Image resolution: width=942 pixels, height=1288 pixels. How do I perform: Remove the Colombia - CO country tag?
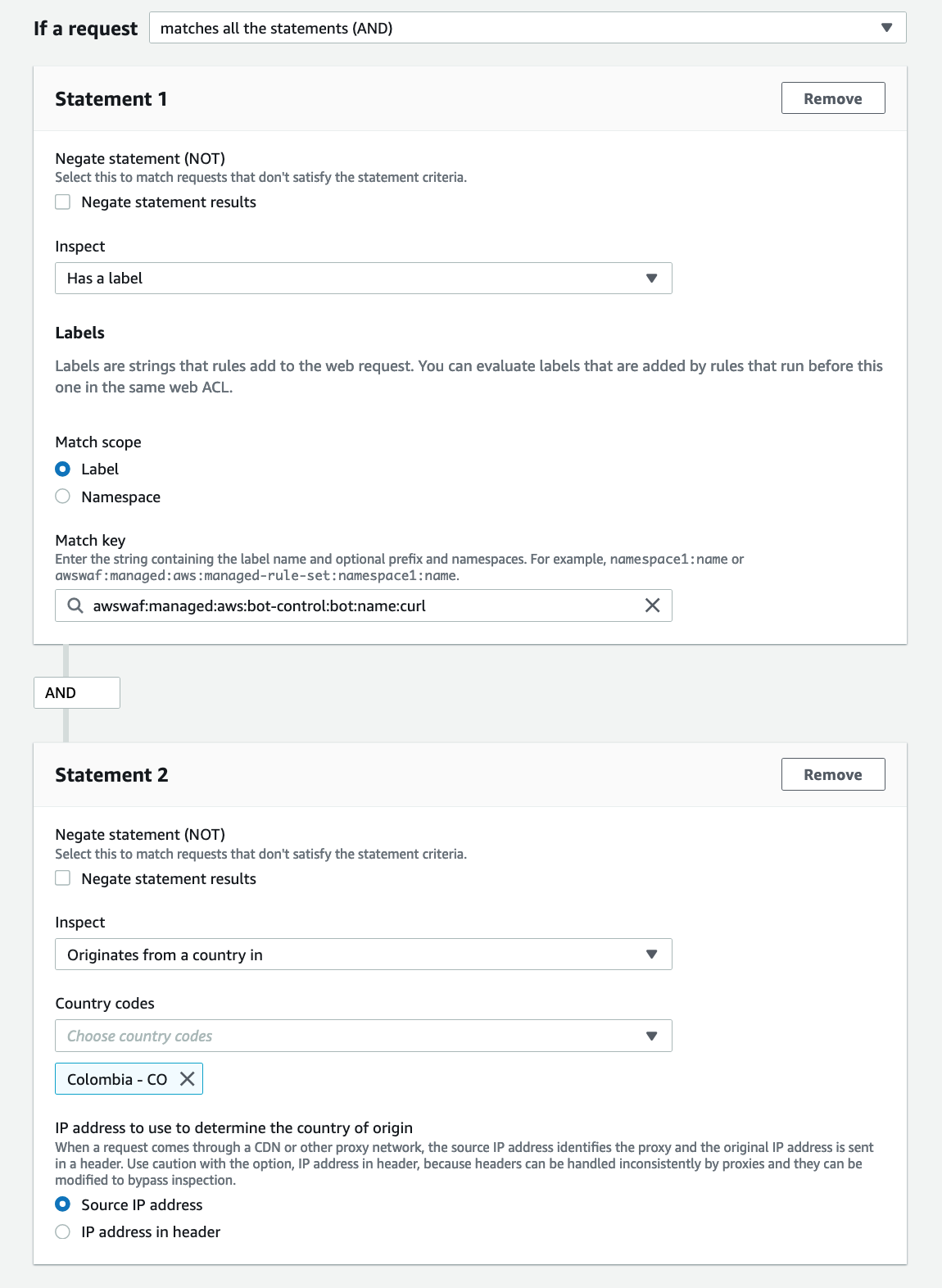pos(188,1079)
